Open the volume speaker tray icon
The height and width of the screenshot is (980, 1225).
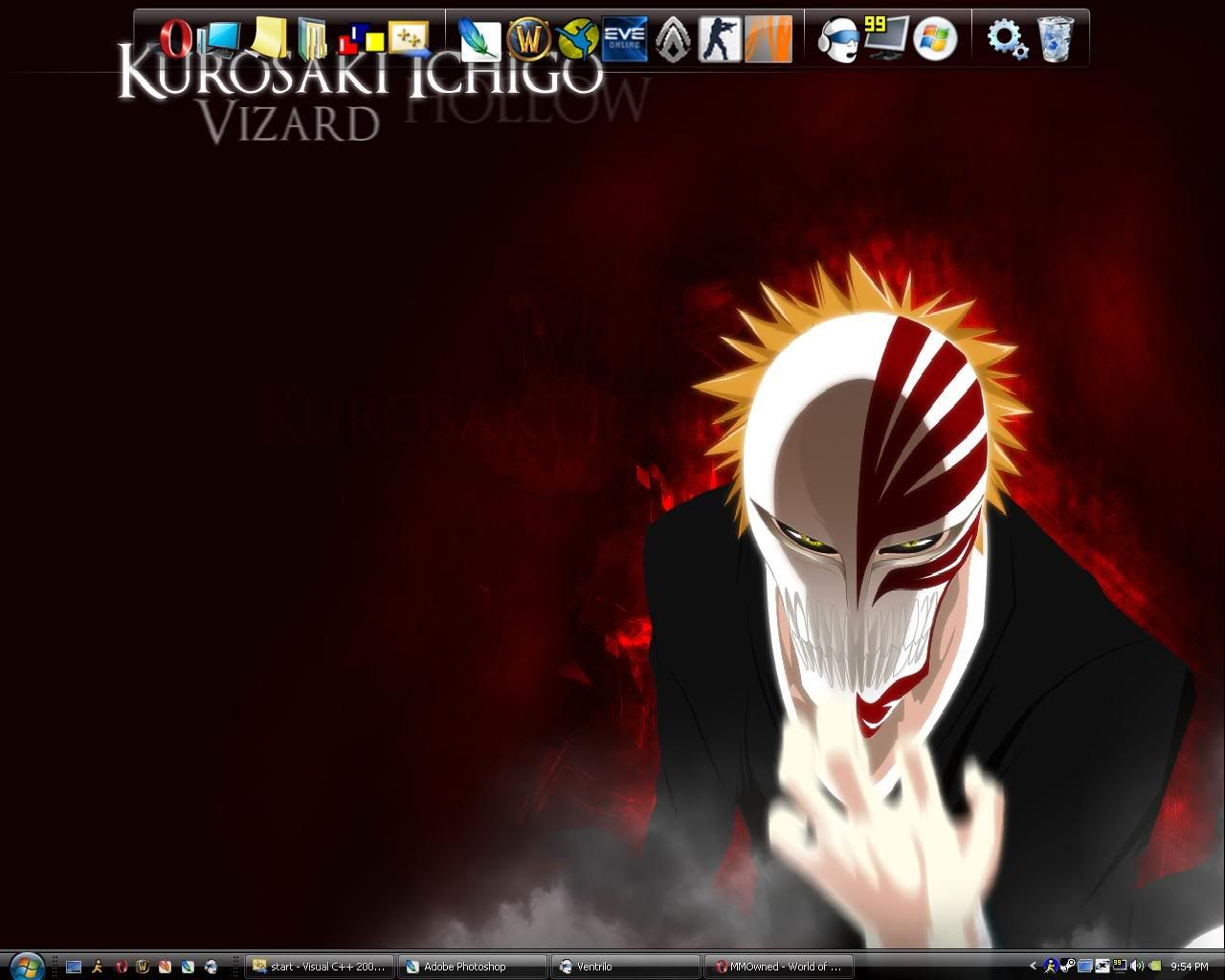coord(1137,966)
